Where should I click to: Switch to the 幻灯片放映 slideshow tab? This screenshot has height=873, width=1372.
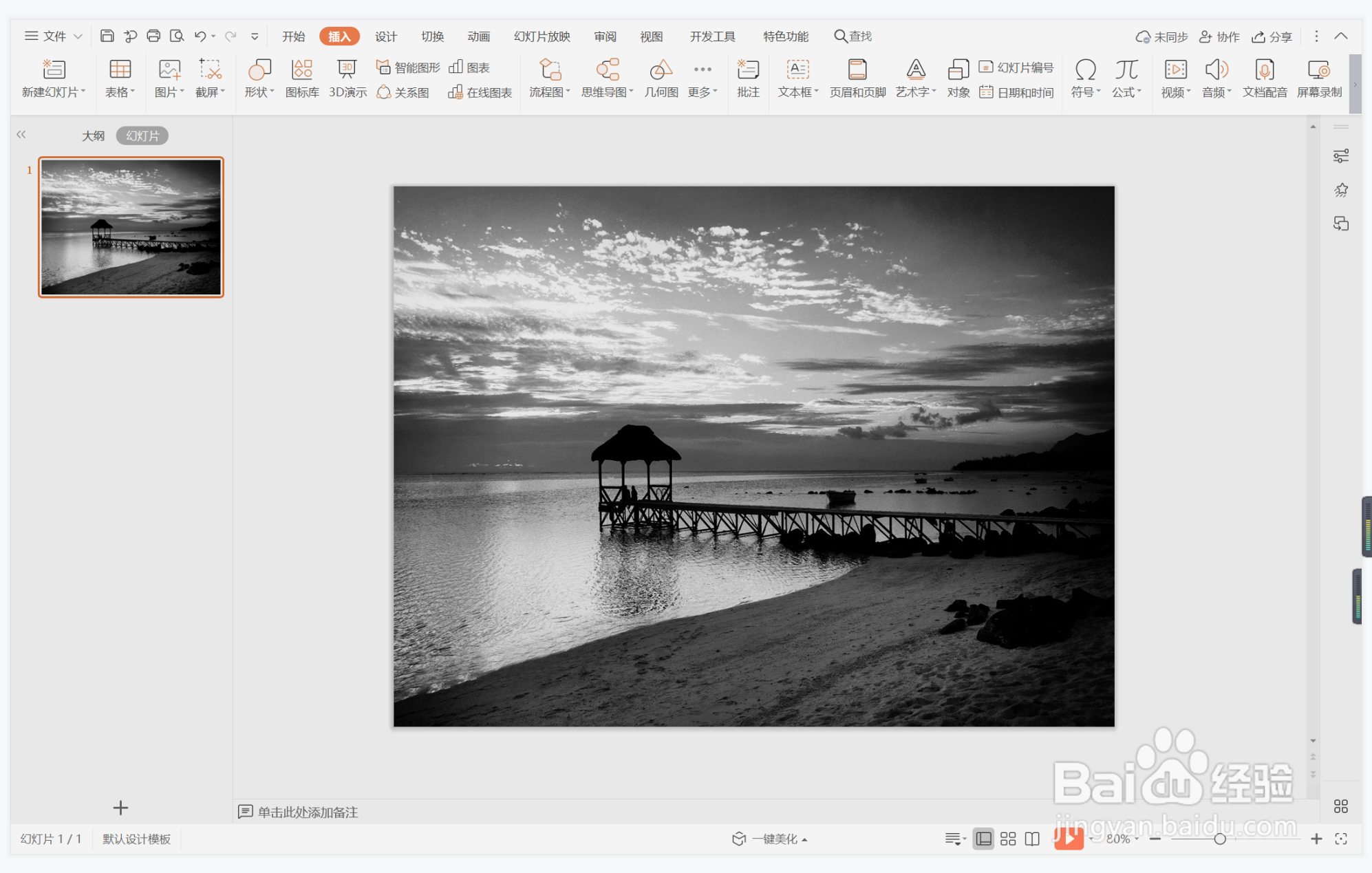[x=542, y=36]
